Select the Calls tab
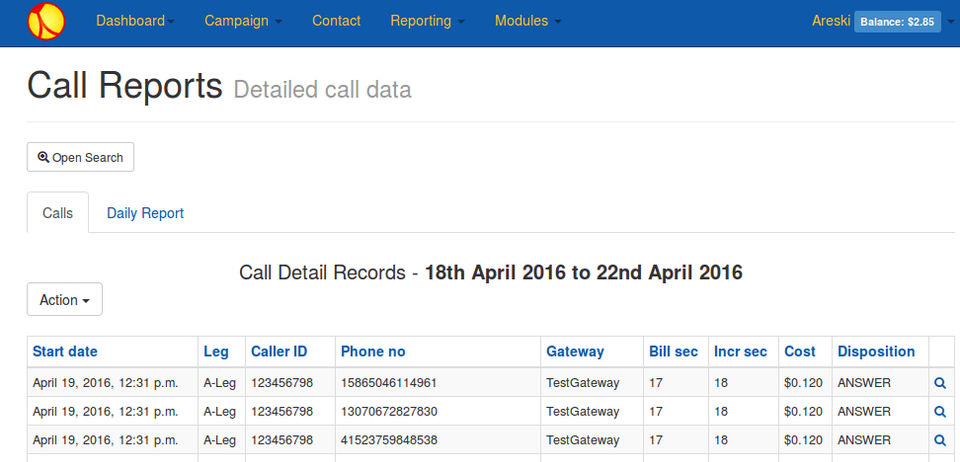Viewport: 960px width, 462px height. (58, 213)
